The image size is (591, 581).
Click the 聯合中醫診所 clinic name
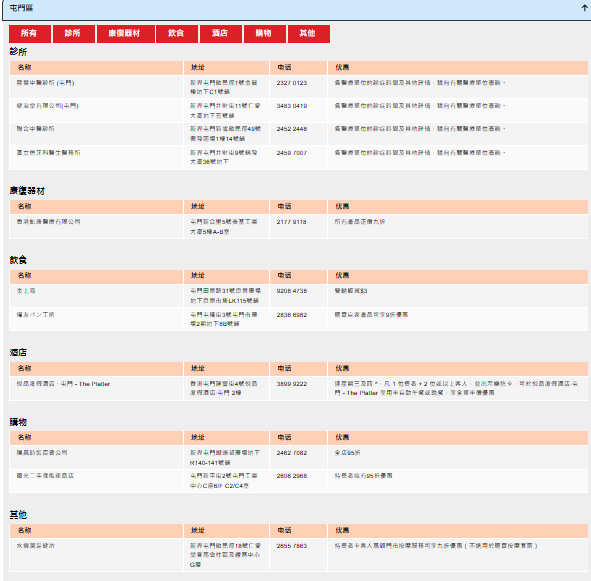[35, 129]
